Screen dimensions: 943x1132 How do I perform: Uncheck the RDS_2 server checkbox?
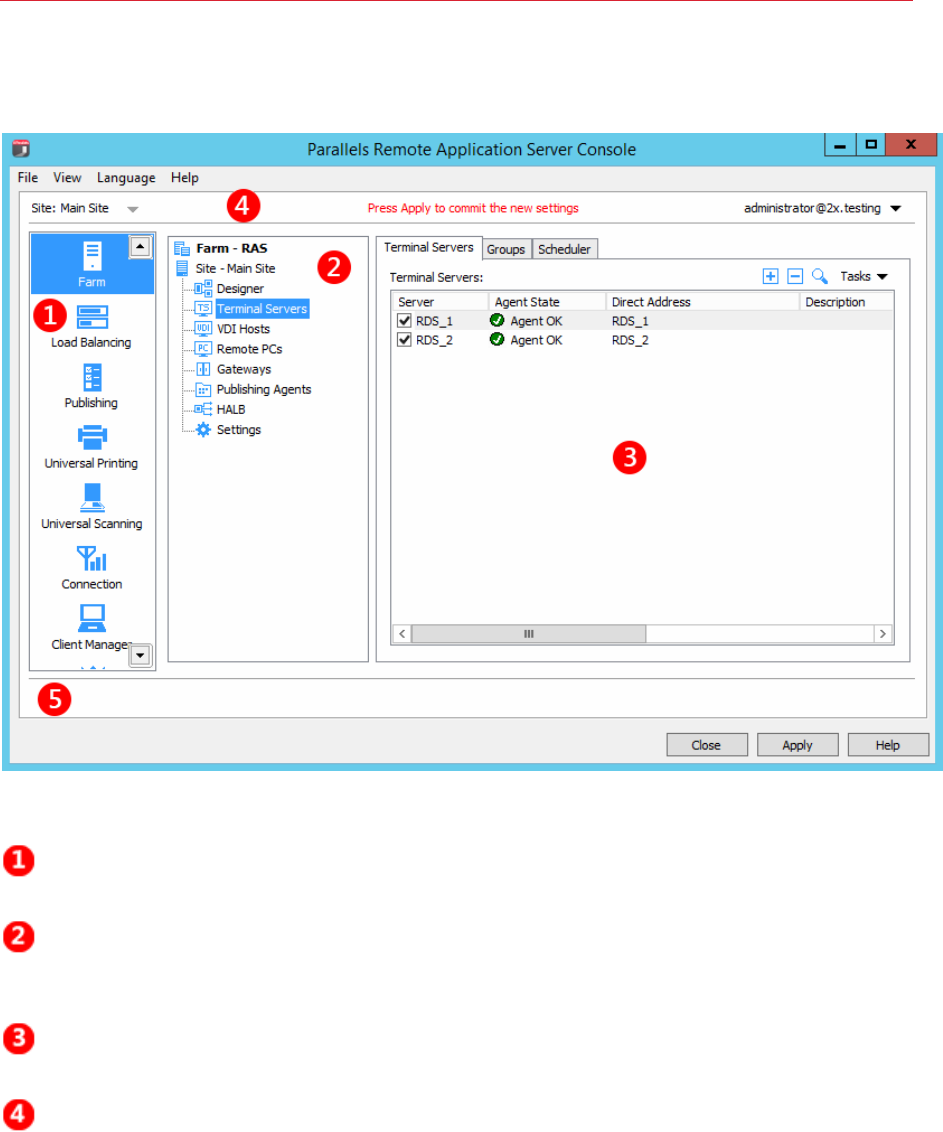point(404,339)
